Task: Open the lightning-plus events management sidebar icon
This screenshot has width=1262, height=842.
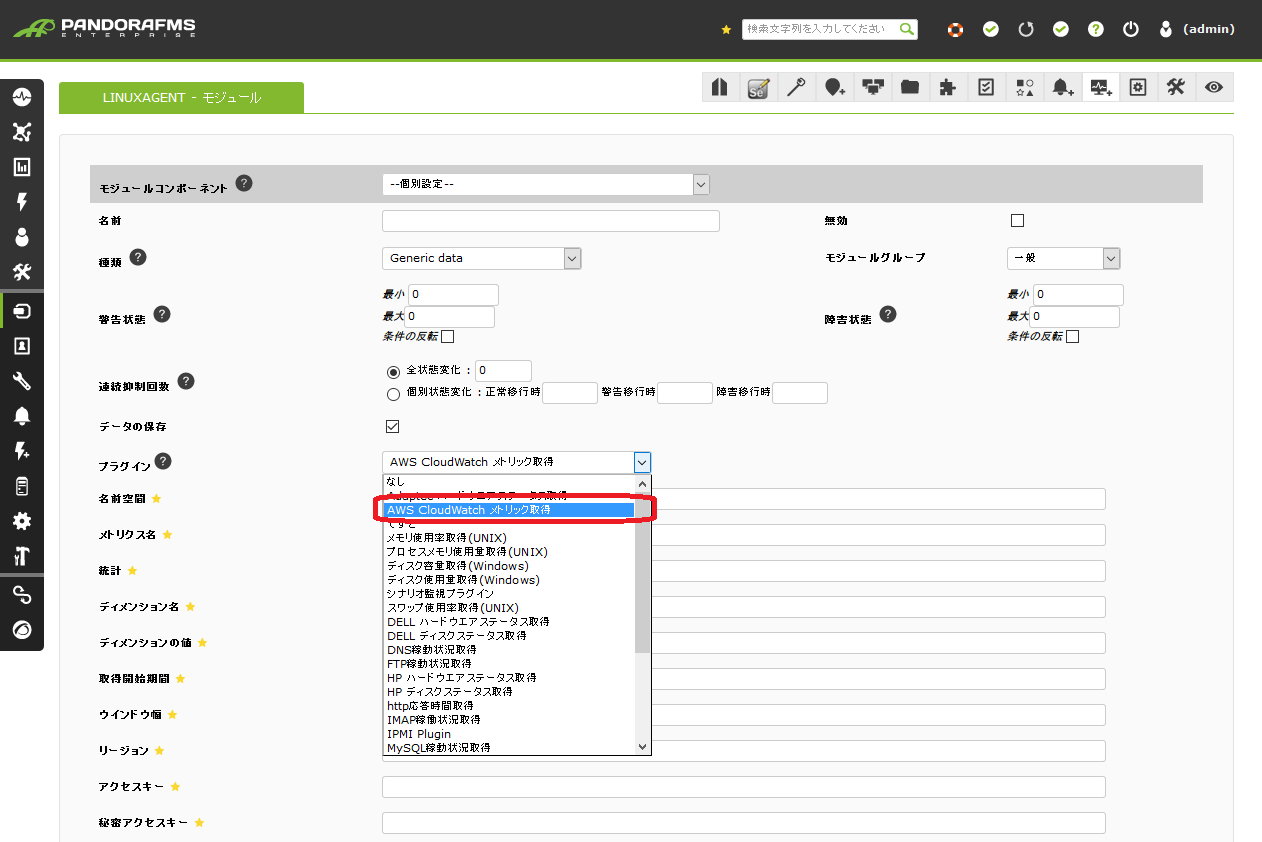Action: pyautogui.click(x=21, y=451)
